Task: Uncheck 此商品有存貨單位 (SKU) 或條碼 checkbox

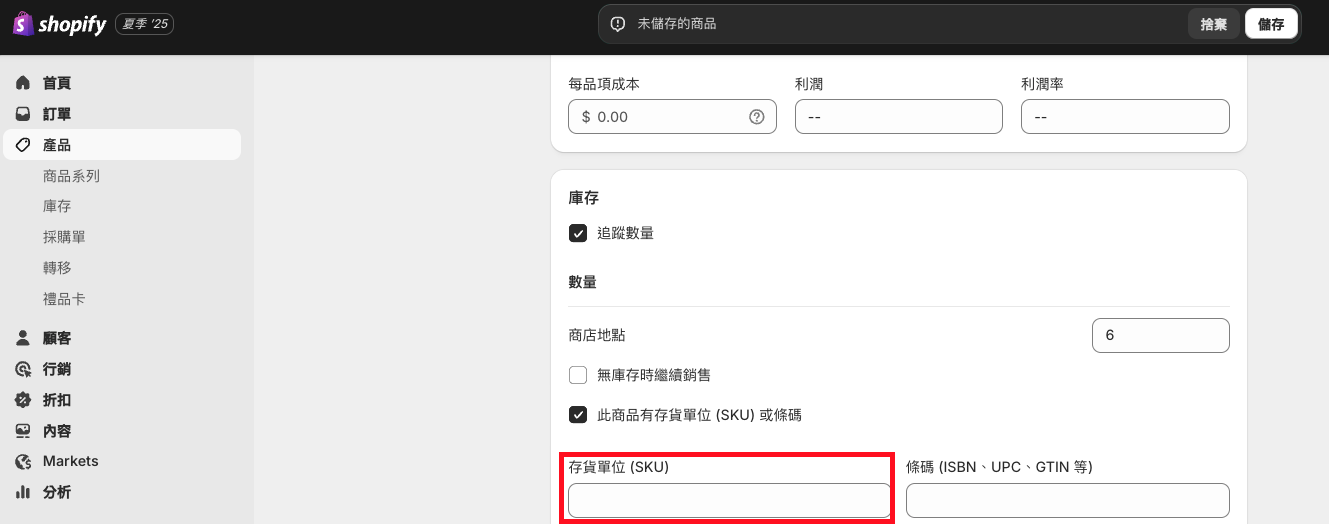Action: click(578, 414)
